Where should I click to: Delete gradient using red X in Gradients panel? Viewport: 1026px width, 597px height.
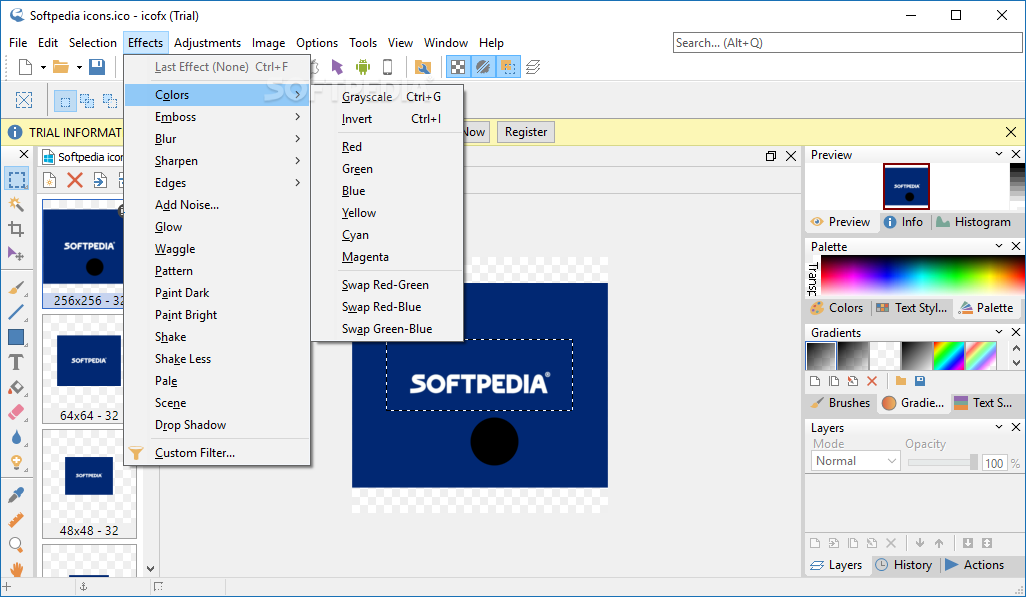tap(872, 381)
